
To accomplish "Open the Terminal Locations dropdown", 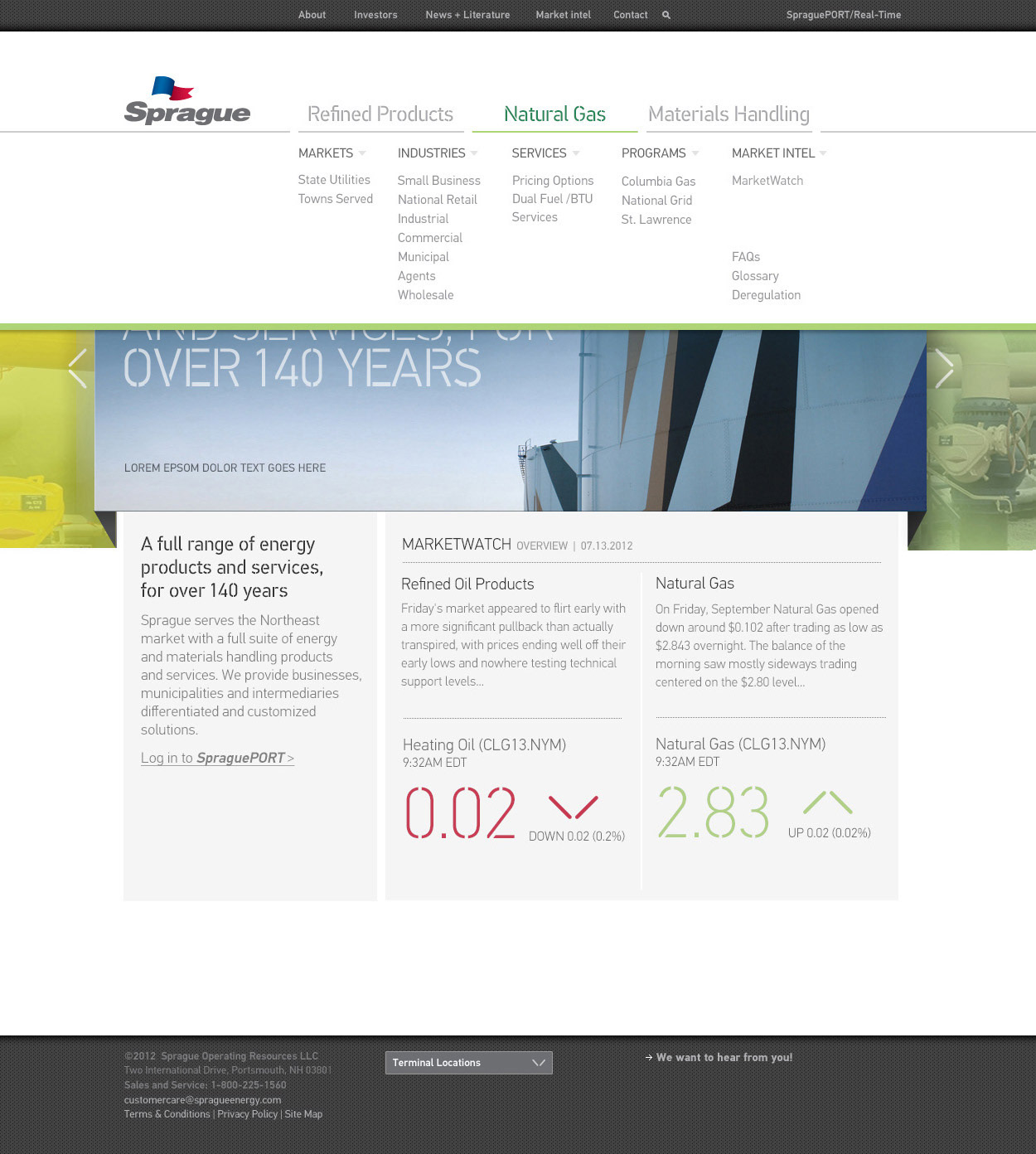I will [x=469, y=1063].
